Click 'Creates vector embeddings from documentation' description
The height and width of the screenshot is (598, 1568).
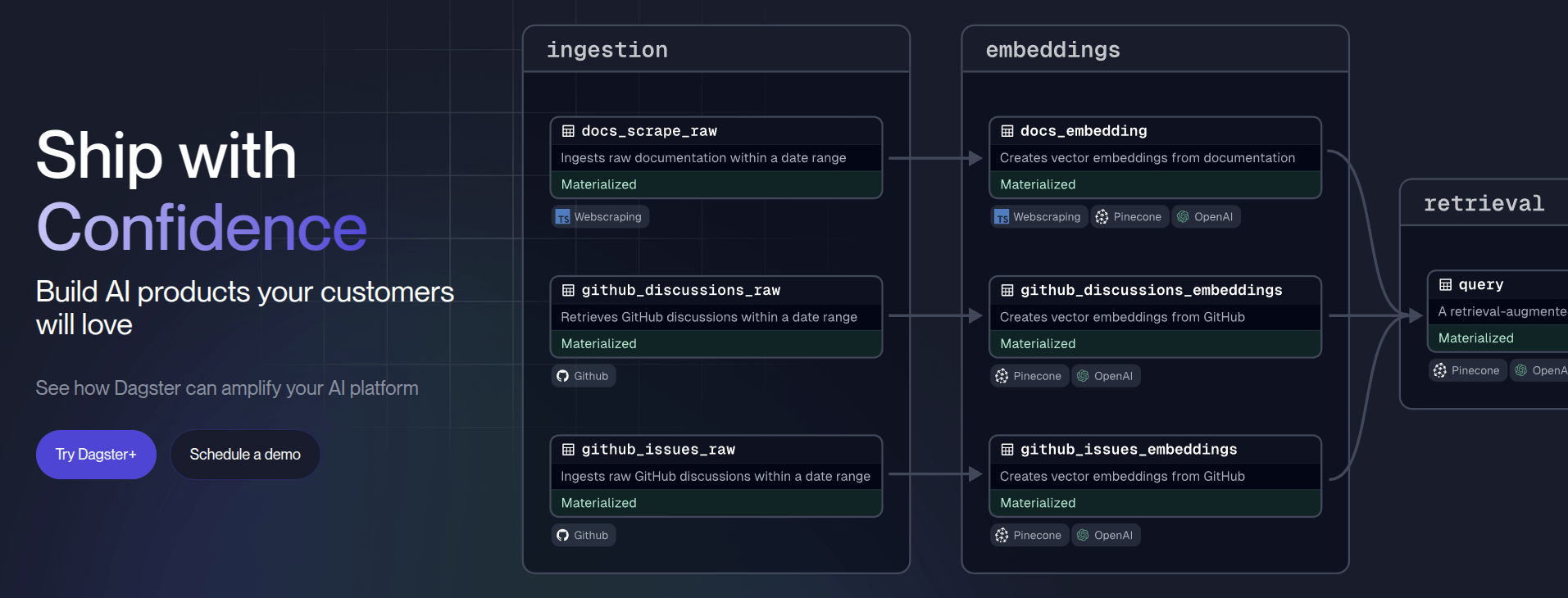click(x=1148, y=157)
